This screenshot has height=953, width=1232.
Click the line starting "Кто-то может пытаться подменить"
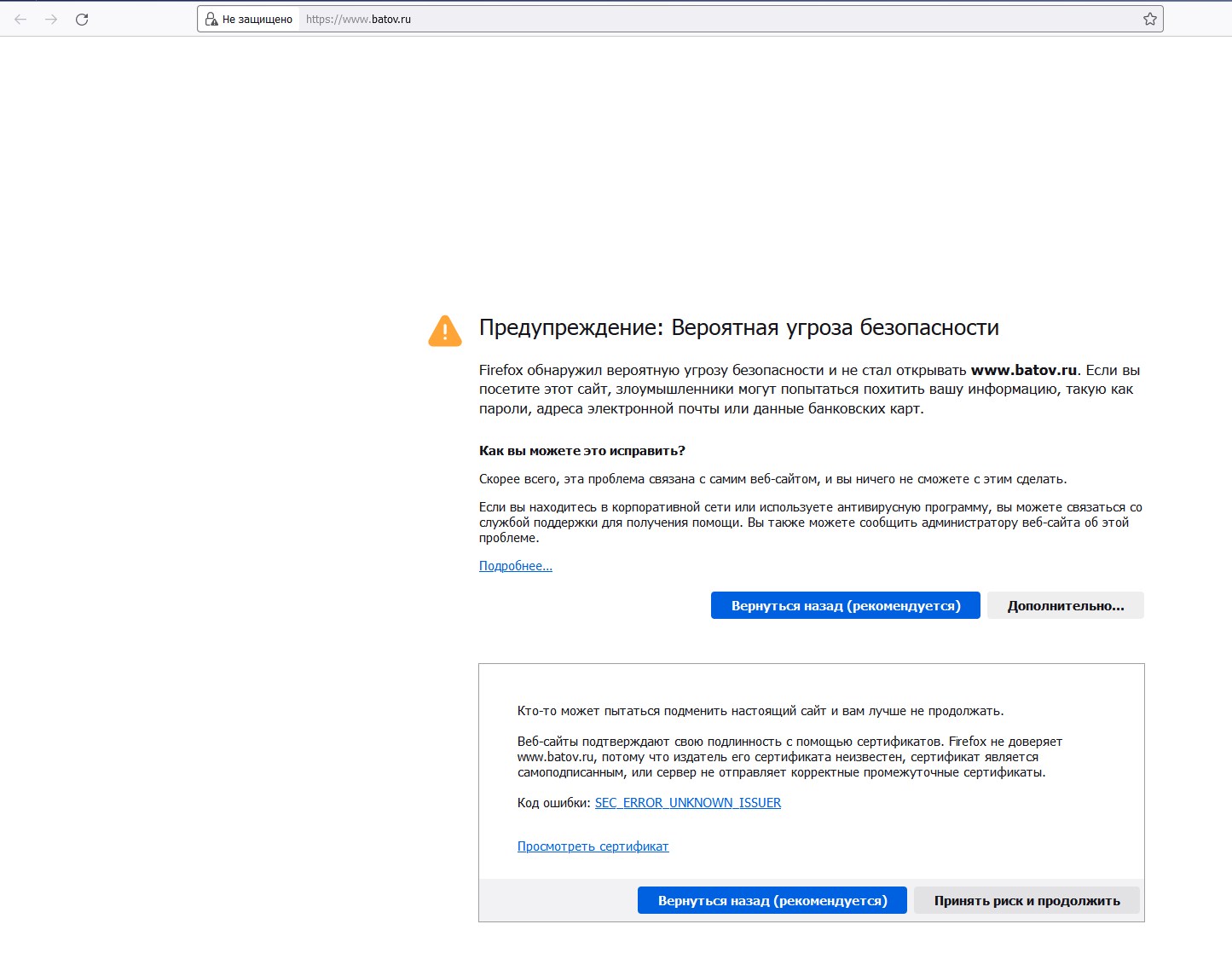[x=761, y=711]
